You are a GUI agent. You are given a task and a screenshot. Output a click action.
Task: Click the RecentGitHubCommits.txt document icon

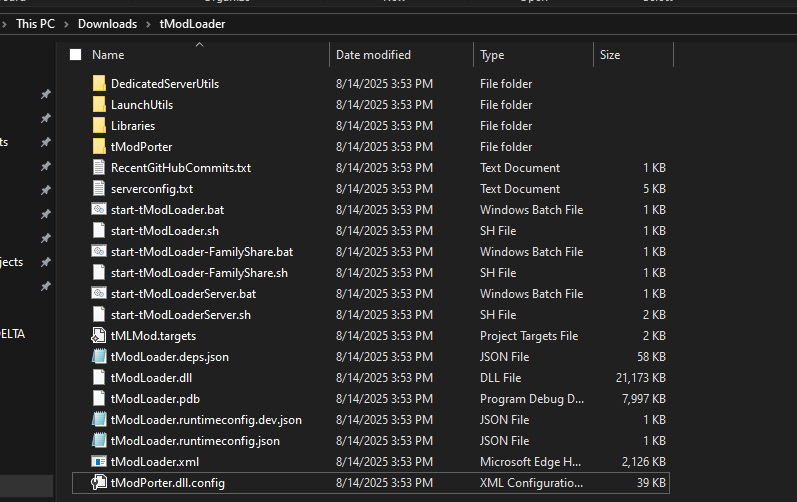pyautogui.click(x=99, y=168)
